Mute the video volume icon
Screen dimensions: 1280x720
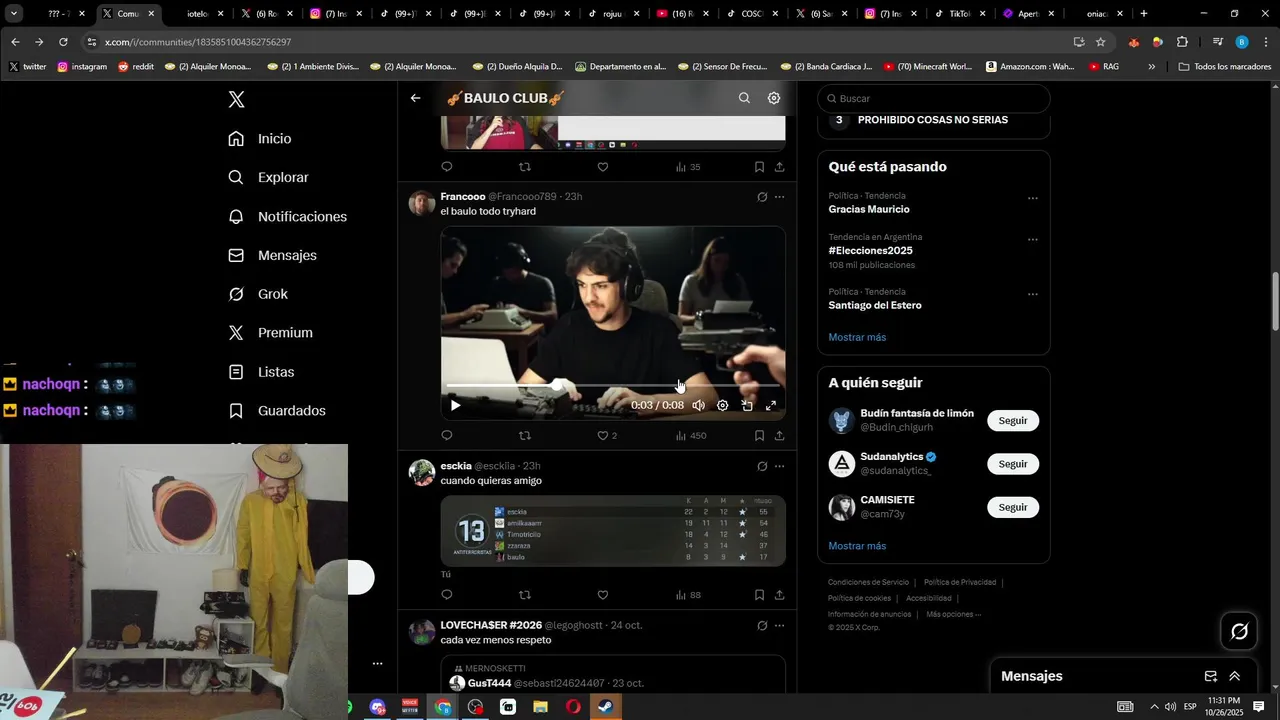pos(699,406)
